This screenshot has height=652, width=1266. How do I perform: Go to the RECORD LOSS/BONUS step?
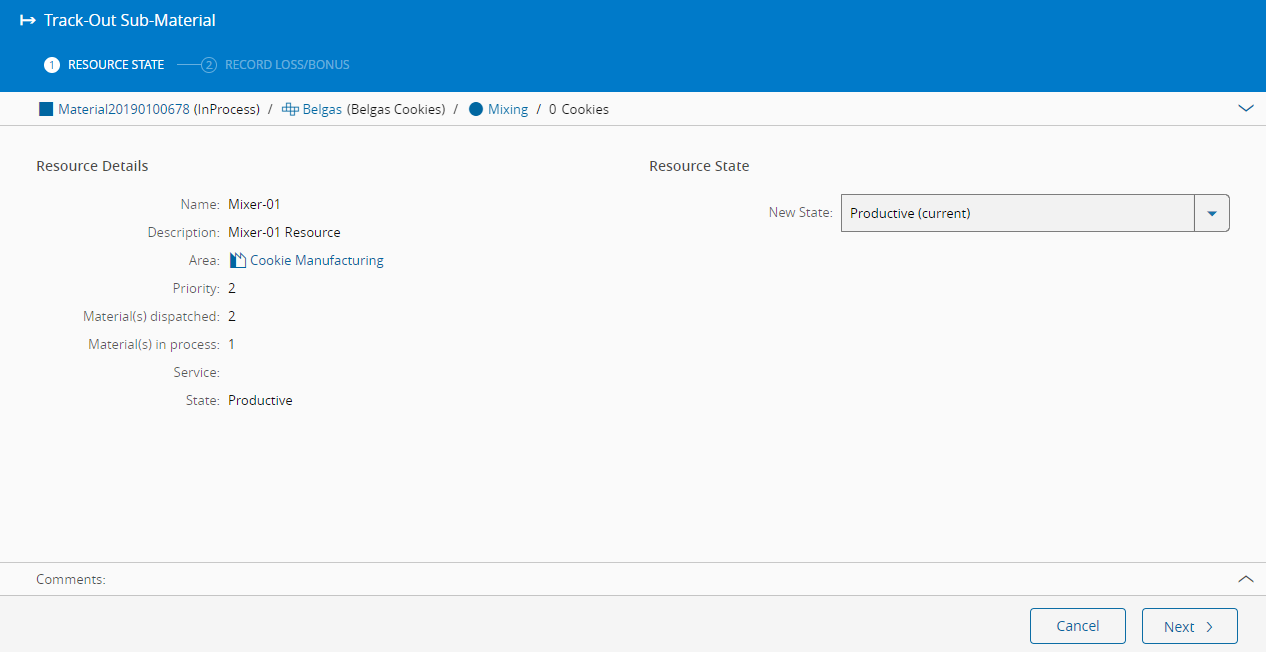coord(287,65)
